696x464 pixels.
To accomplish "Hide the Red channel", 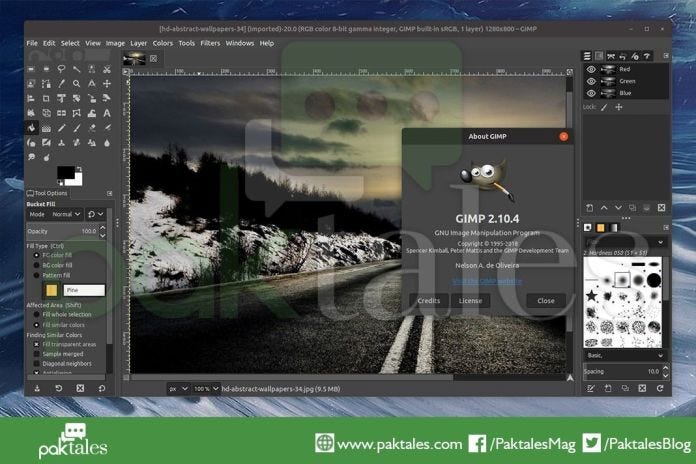I will pyautogui.click(x=591, y=69).
